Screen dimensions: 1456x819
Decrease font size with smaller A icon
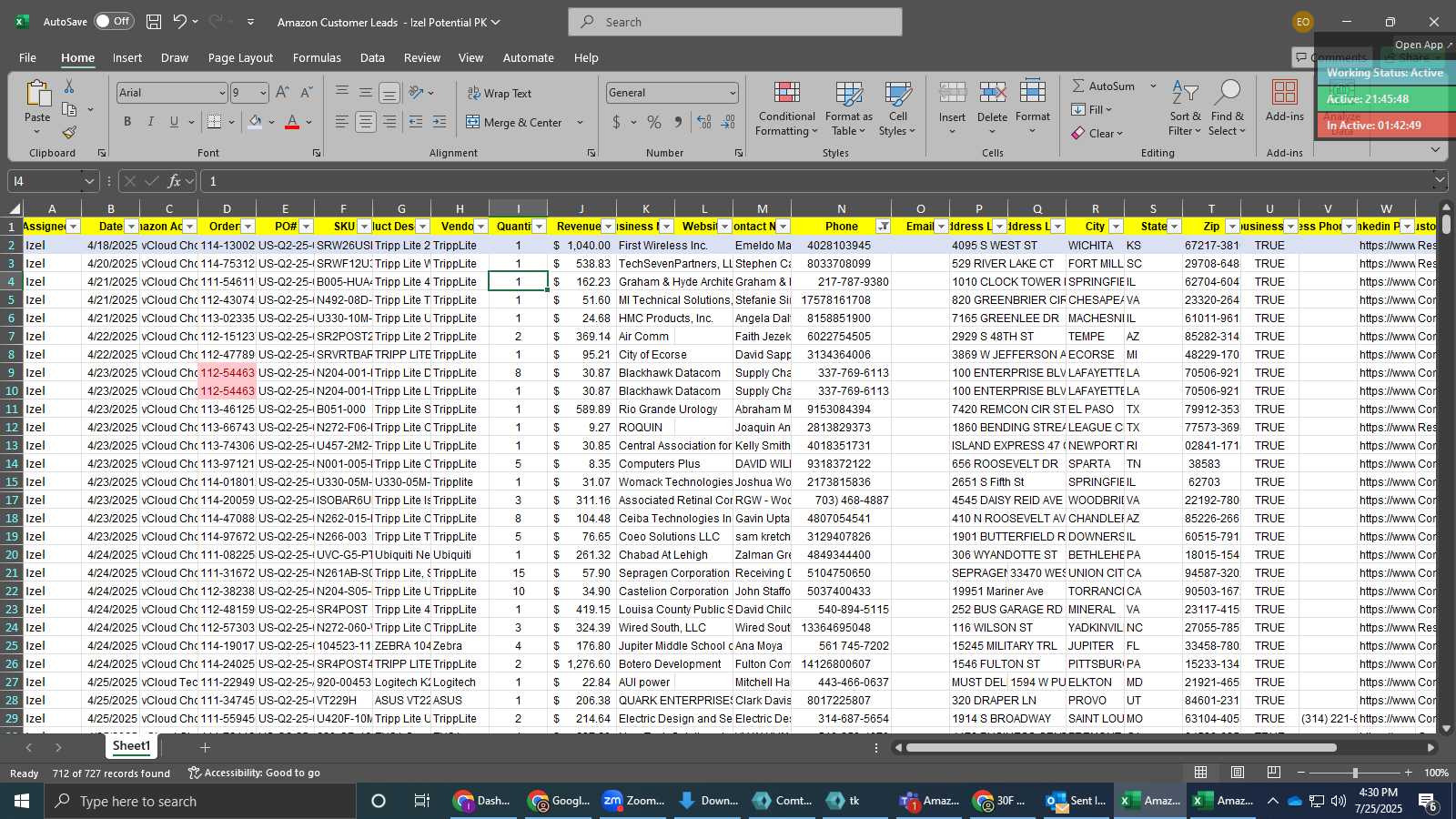click(306, 93)
